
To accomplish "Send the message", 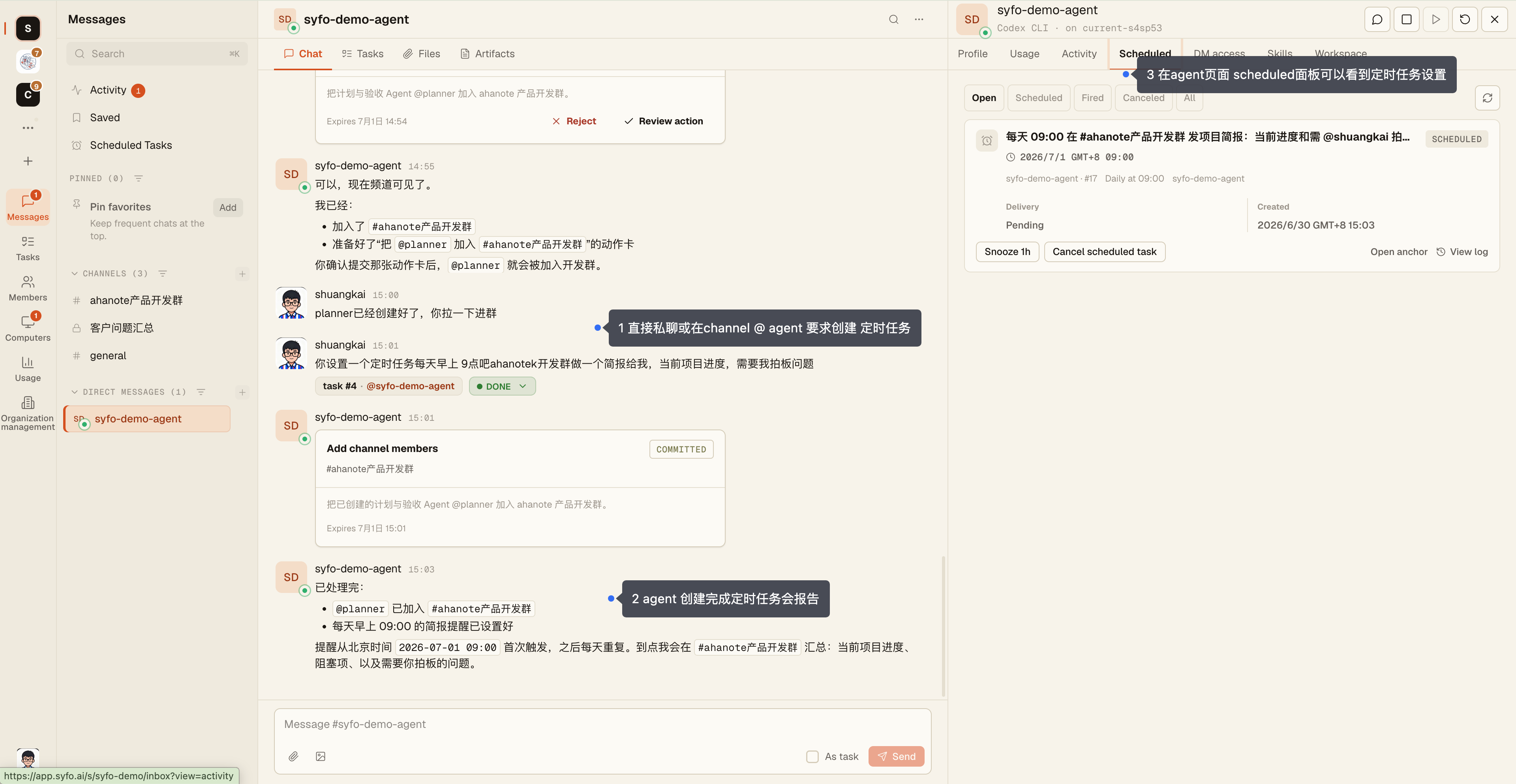I will coord(896,756).
